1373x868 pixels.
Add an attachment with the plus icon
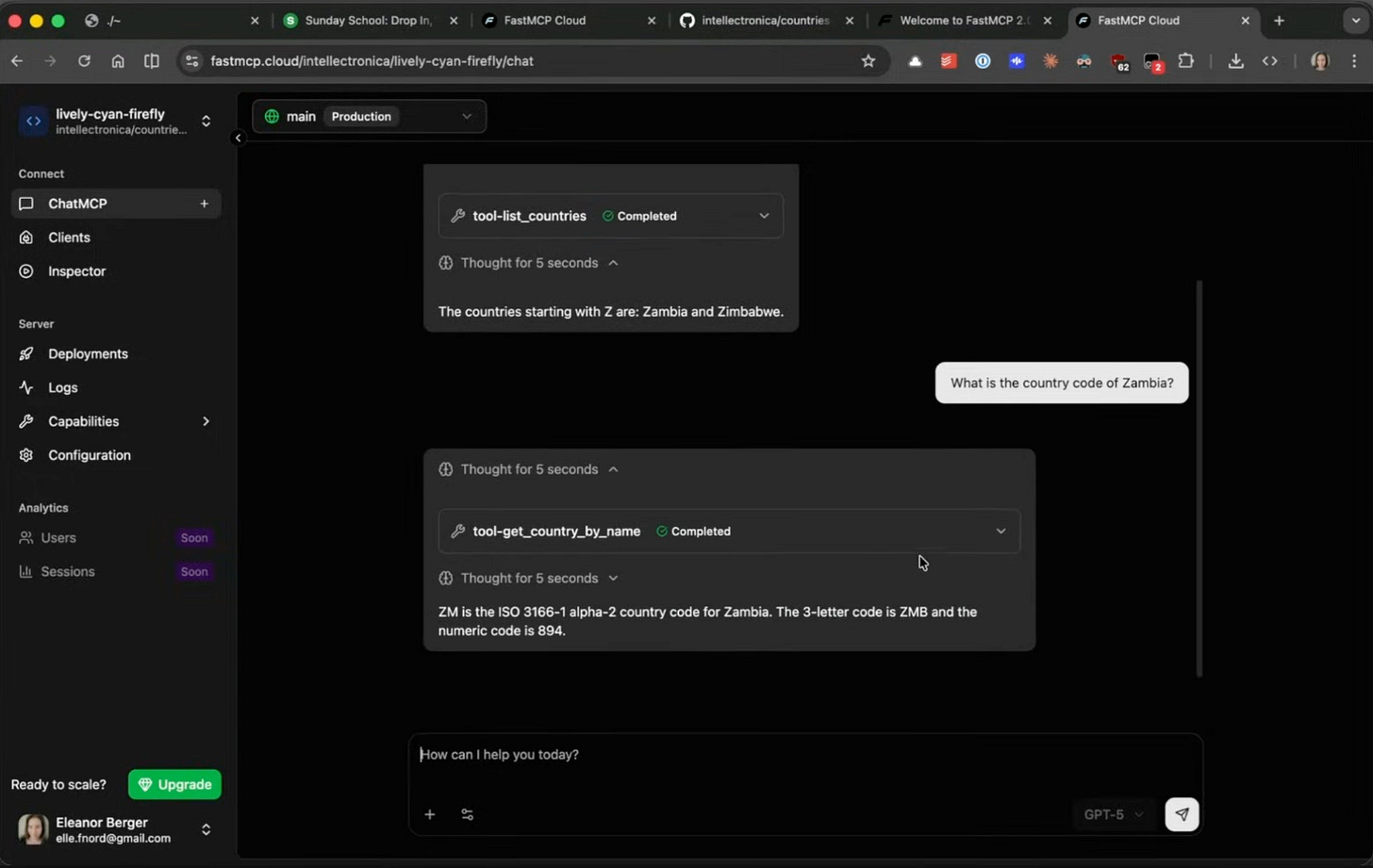point(430,814)
